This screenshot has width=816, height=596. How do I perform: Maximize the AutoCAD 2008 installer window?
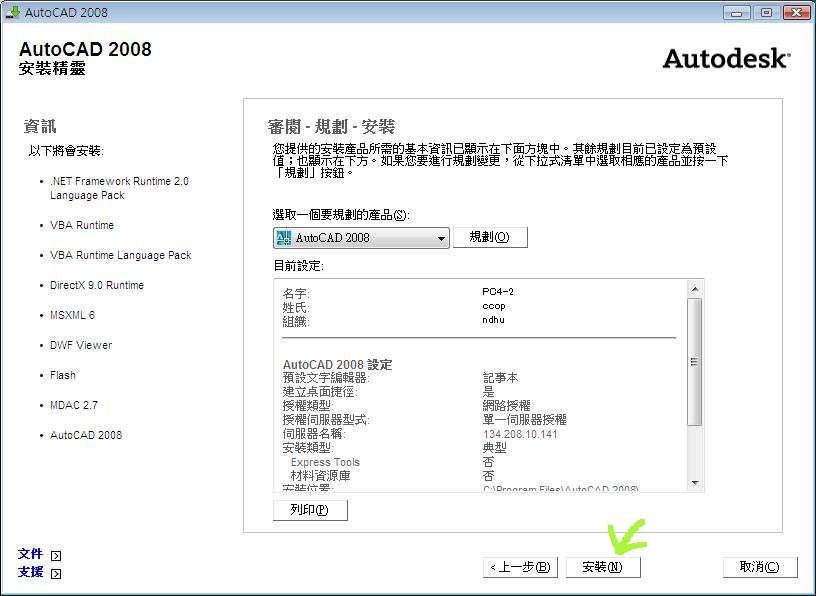(x=766, y=12)
